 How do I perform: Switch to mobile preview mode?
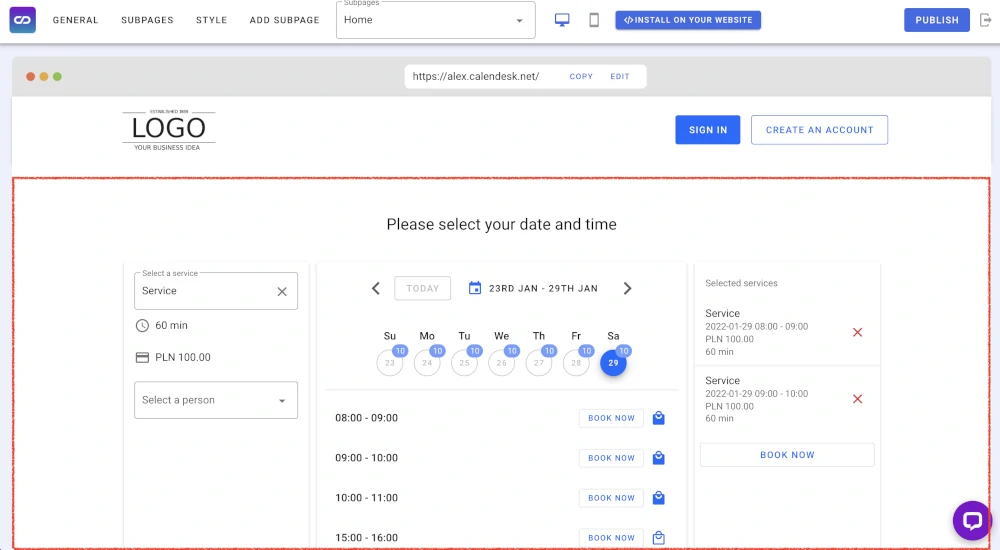[x=594, y=20]
